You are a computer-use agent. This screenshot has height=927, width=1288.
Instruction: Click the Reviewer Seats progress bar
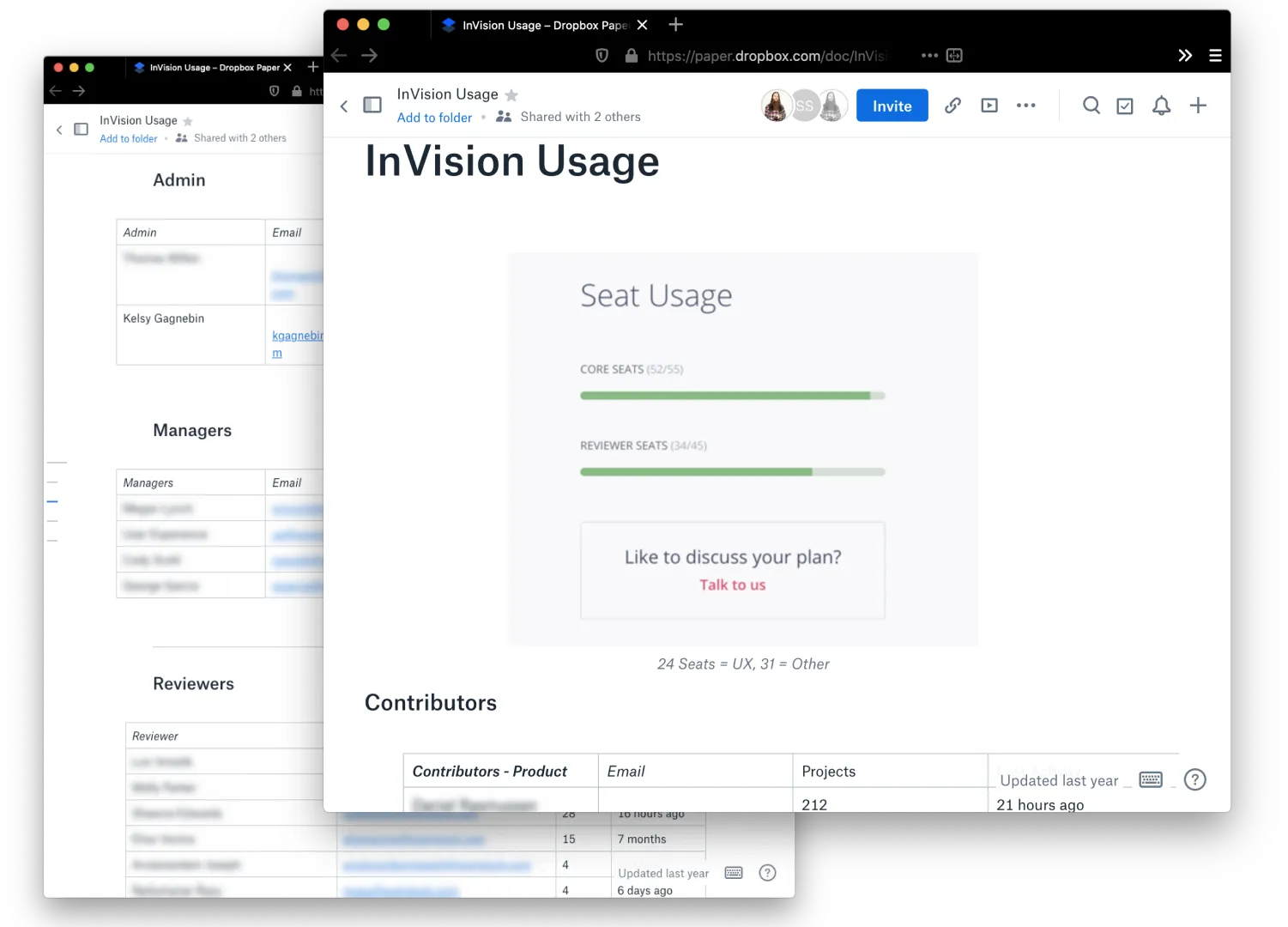tap(731, 471)
